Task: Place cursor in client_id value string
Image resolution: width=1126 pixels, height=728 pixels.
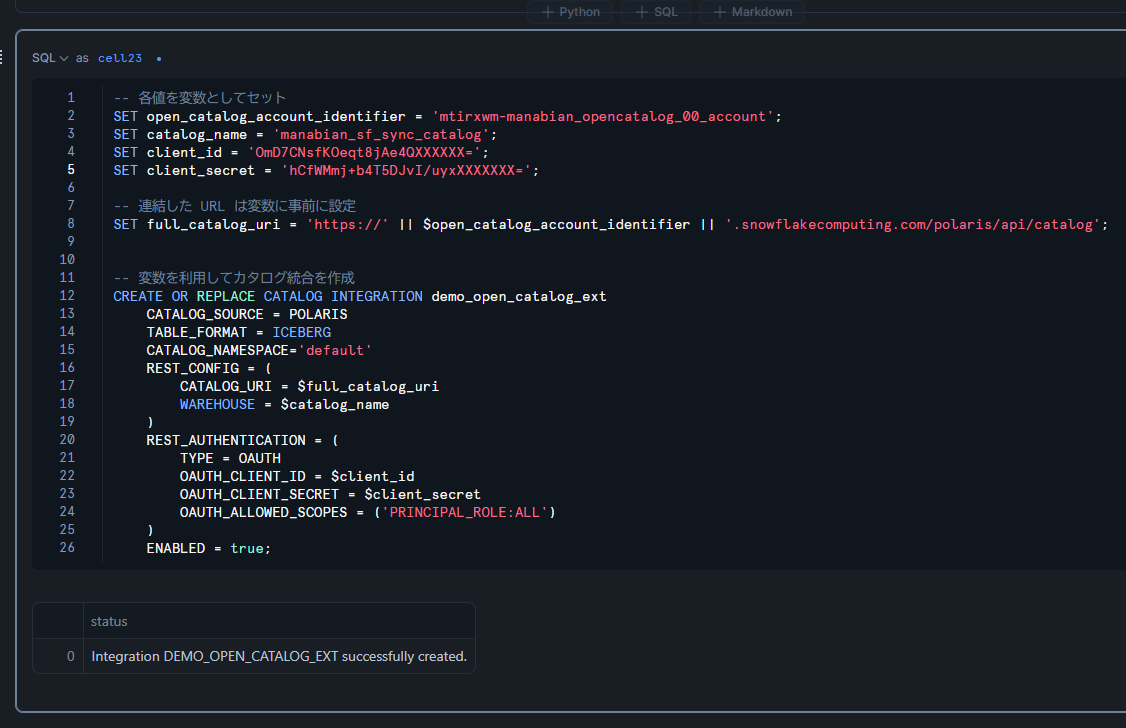Action: pyautogui.click(x=364, y=152)
